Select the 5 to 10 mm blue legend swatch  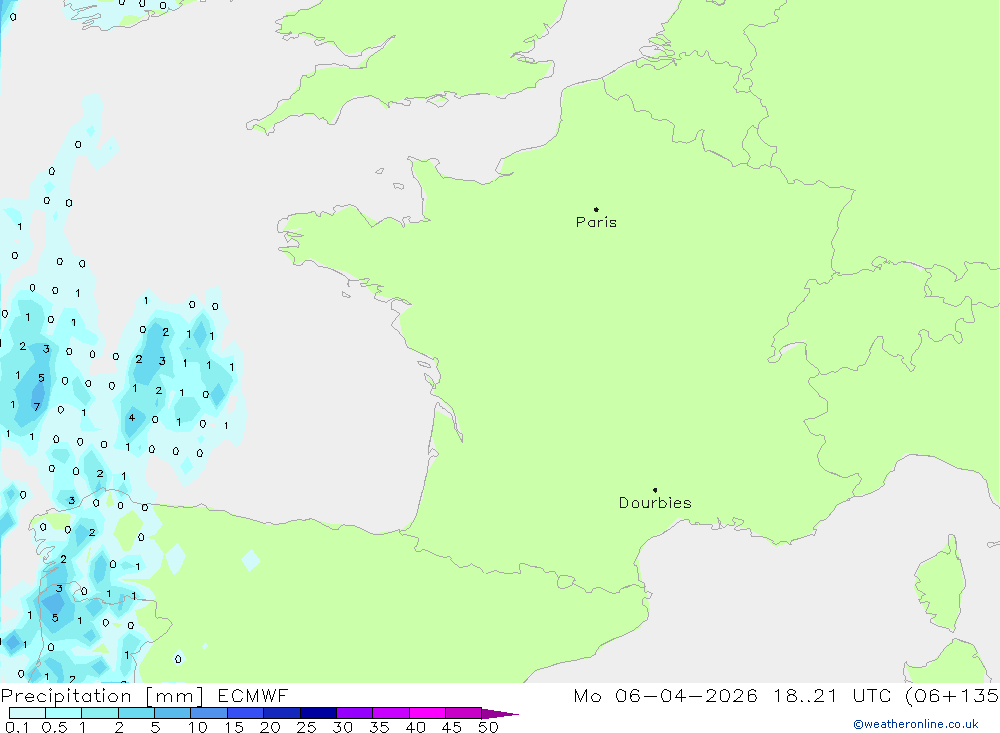pyautogui.click(x=172, y=713)
